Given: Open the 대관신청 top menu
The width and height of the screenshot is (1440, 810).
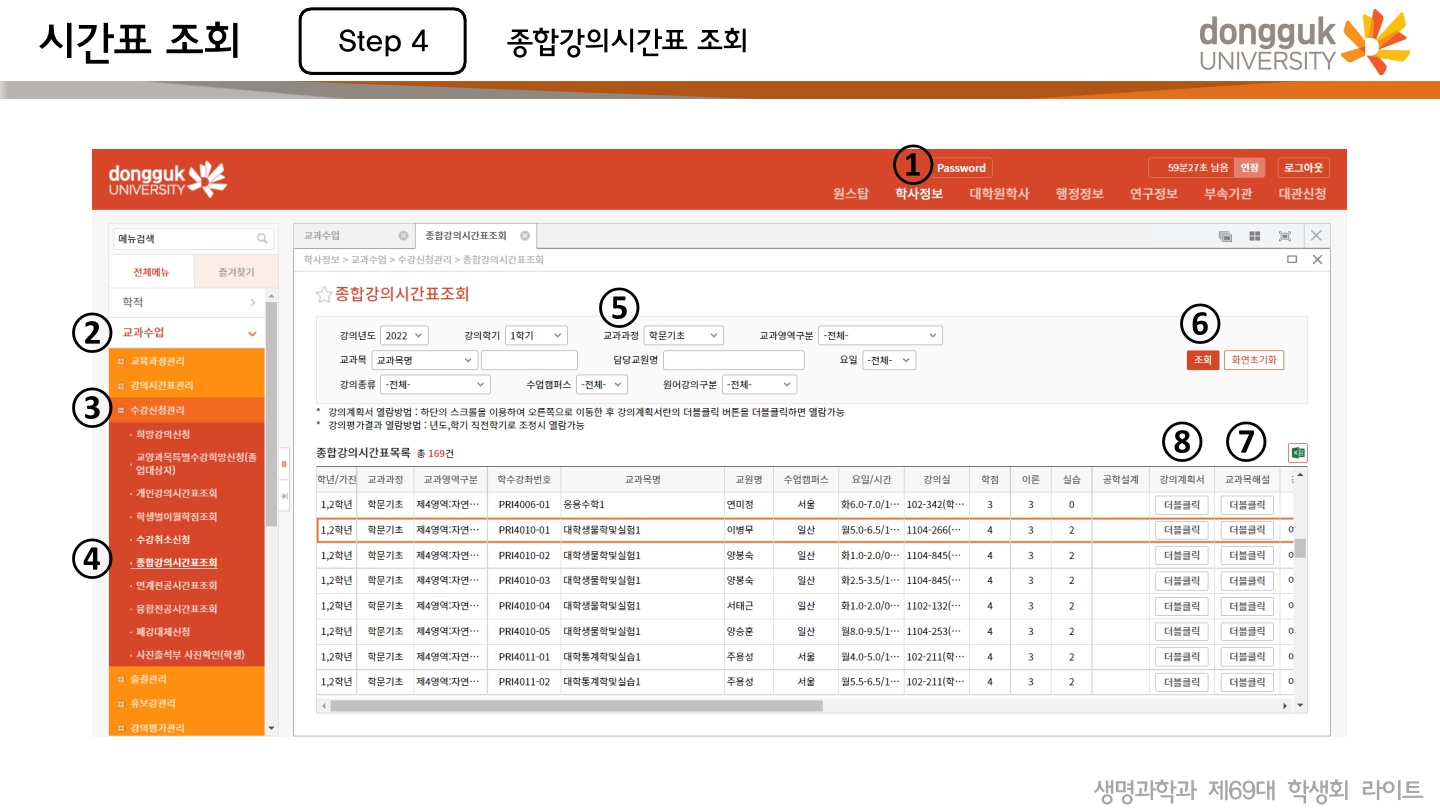Looking at the screenshot, I should 1302,194.
